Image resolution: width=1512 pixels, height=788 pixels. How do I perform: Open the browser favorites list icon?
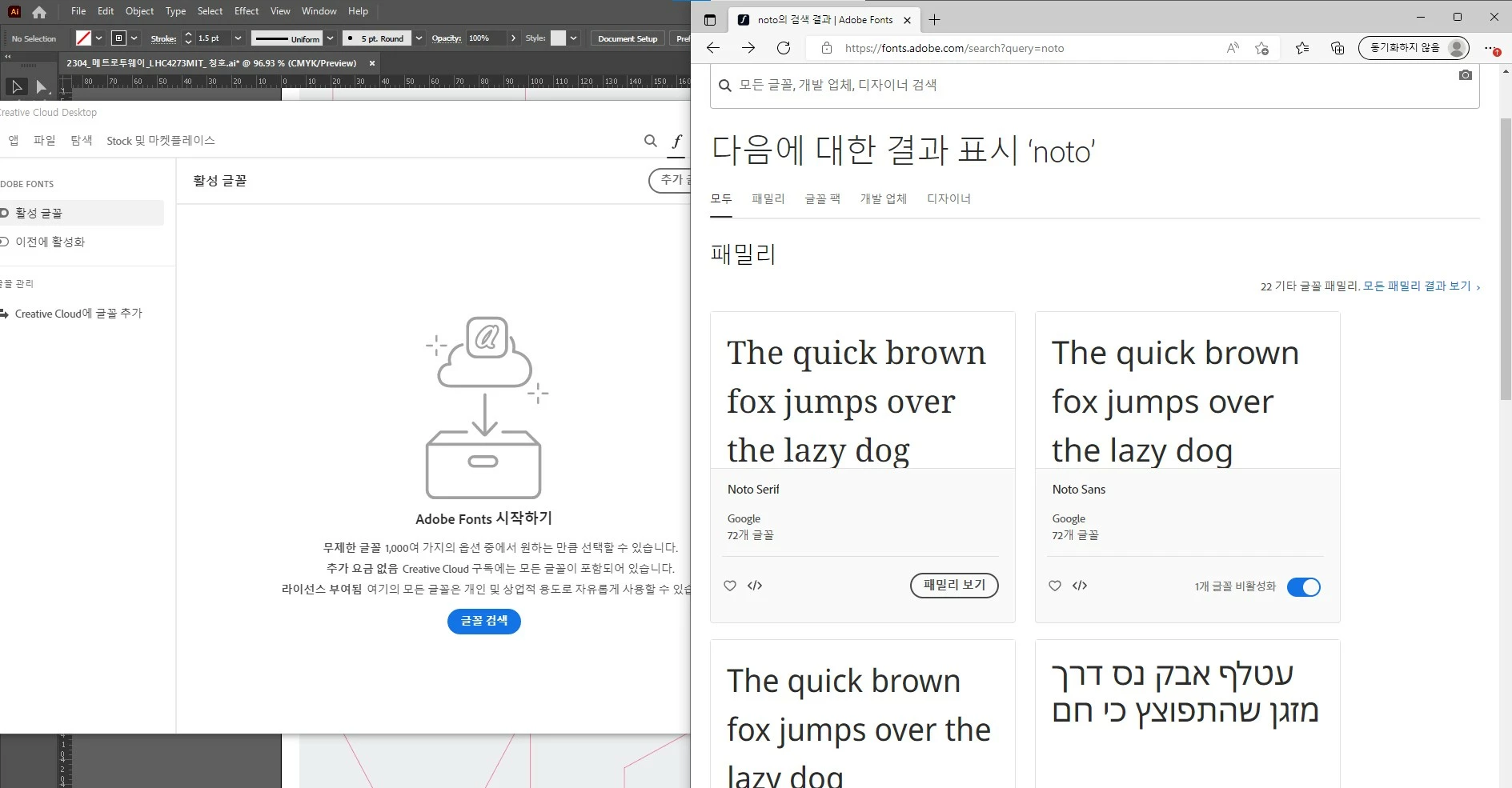pos(1302,48)
